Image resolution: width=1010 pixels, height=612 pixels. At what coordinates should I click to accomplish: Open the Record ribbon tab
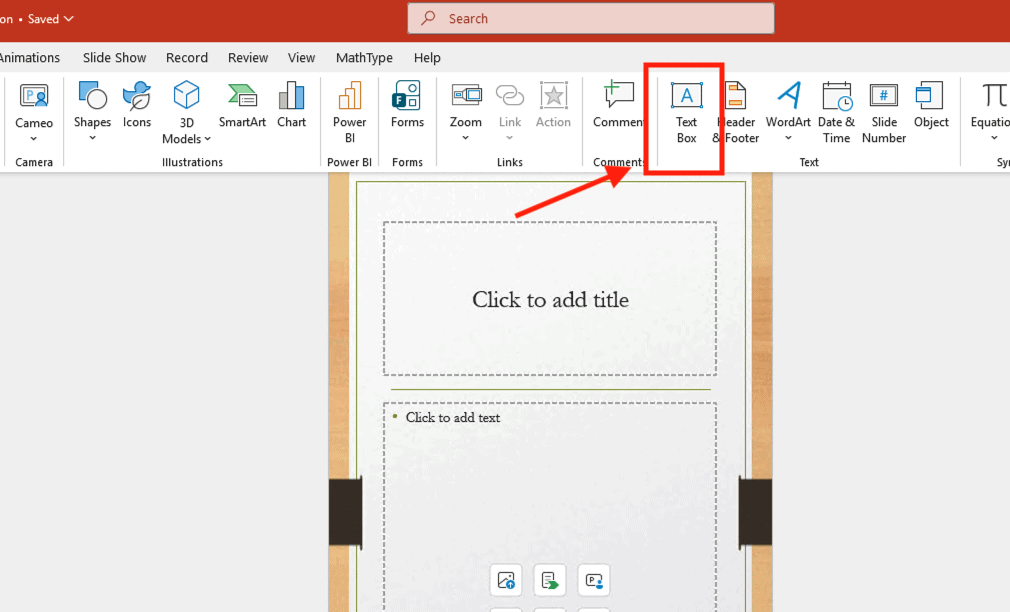186,57
